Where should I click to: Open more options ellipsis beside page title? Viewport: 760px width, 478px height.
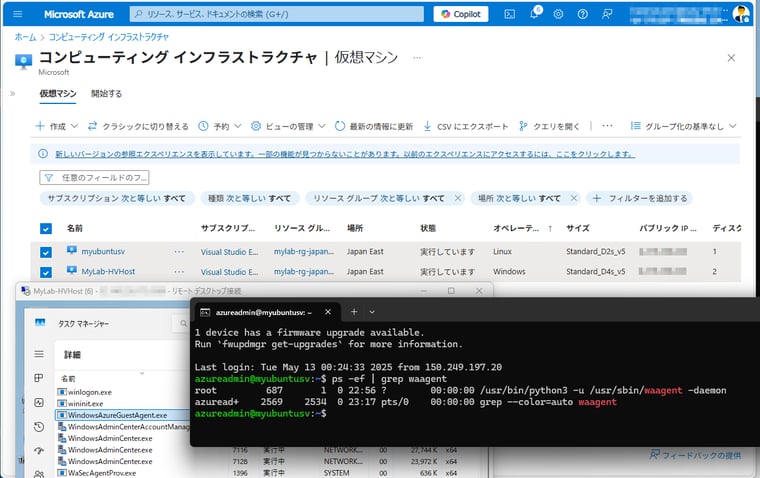(417, 58)
